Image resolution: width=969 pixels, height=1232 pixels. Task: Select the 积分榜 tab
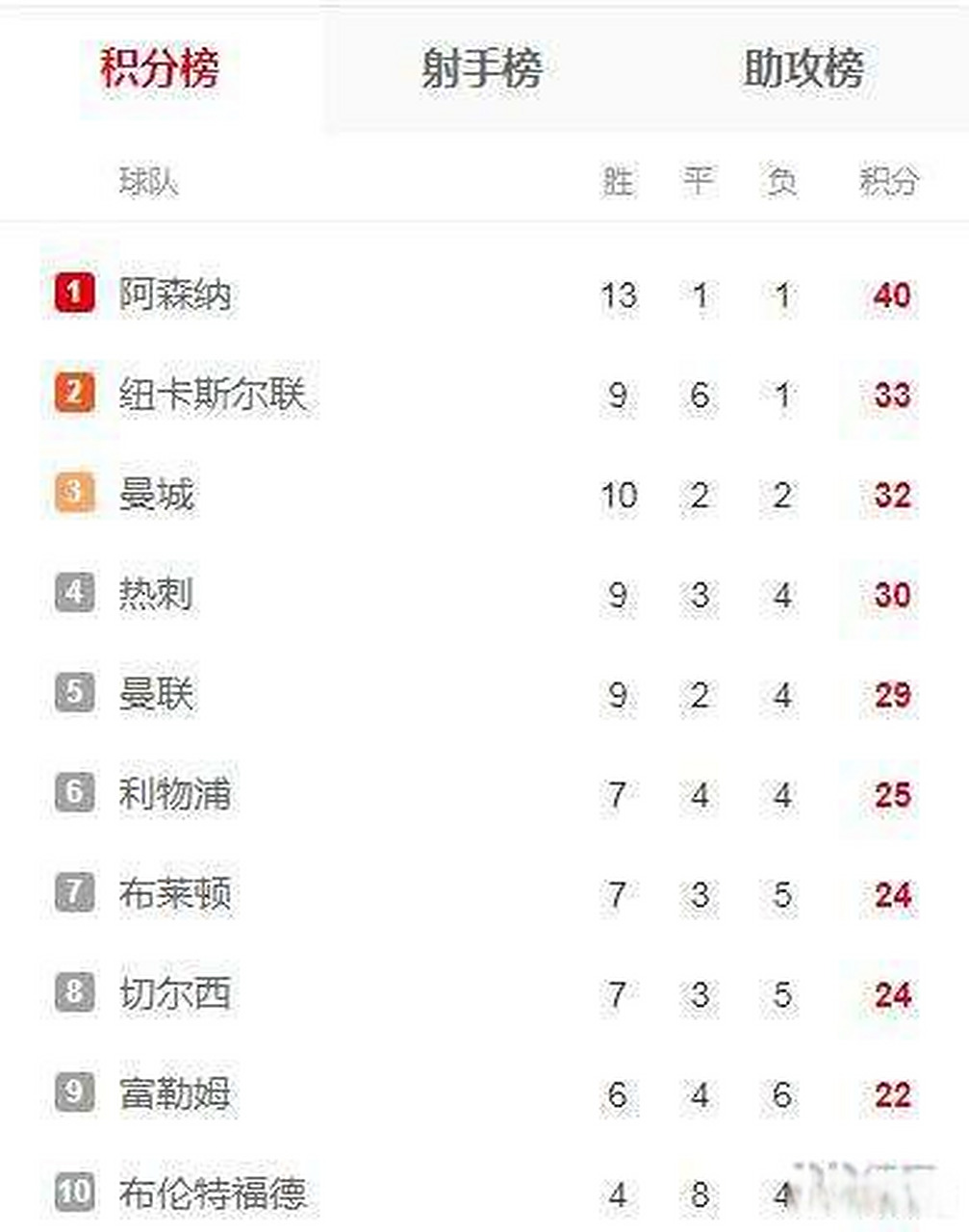pyautogui.click(x=161, y=69)
